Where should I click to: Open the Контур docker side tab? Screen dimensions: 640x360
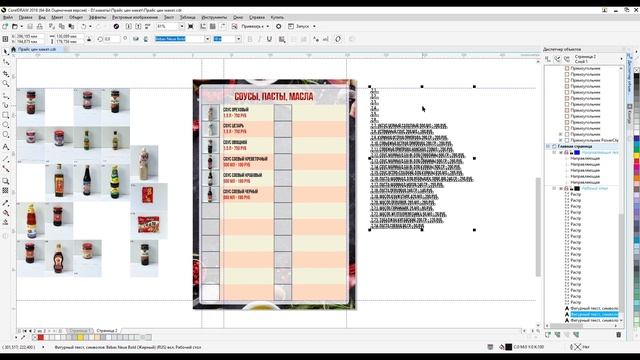[x=630, y=113]
